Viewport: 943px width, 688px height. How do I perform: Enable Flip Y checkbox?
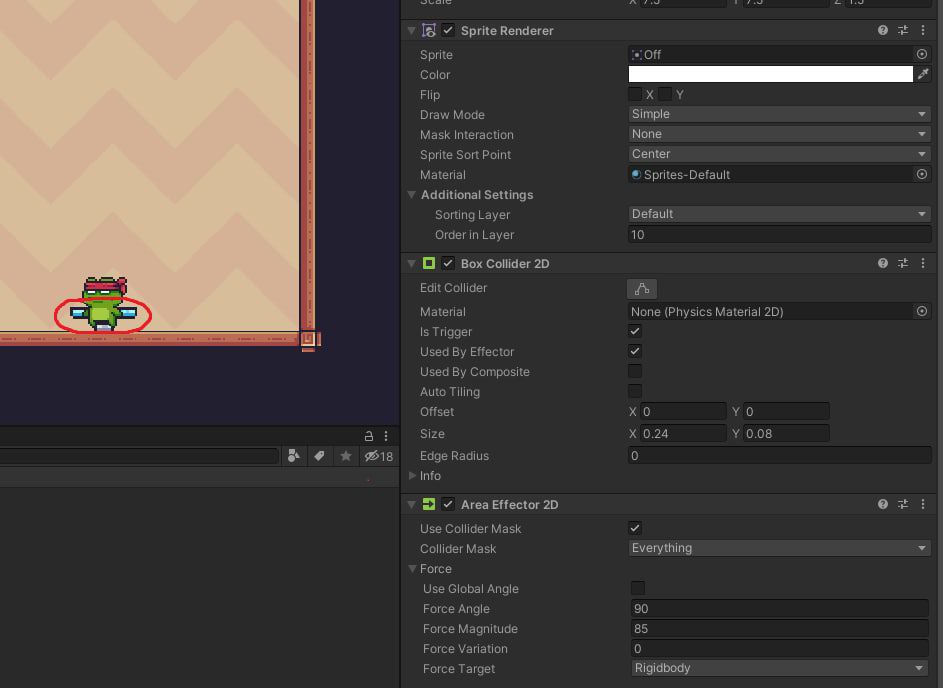point(665,94)
